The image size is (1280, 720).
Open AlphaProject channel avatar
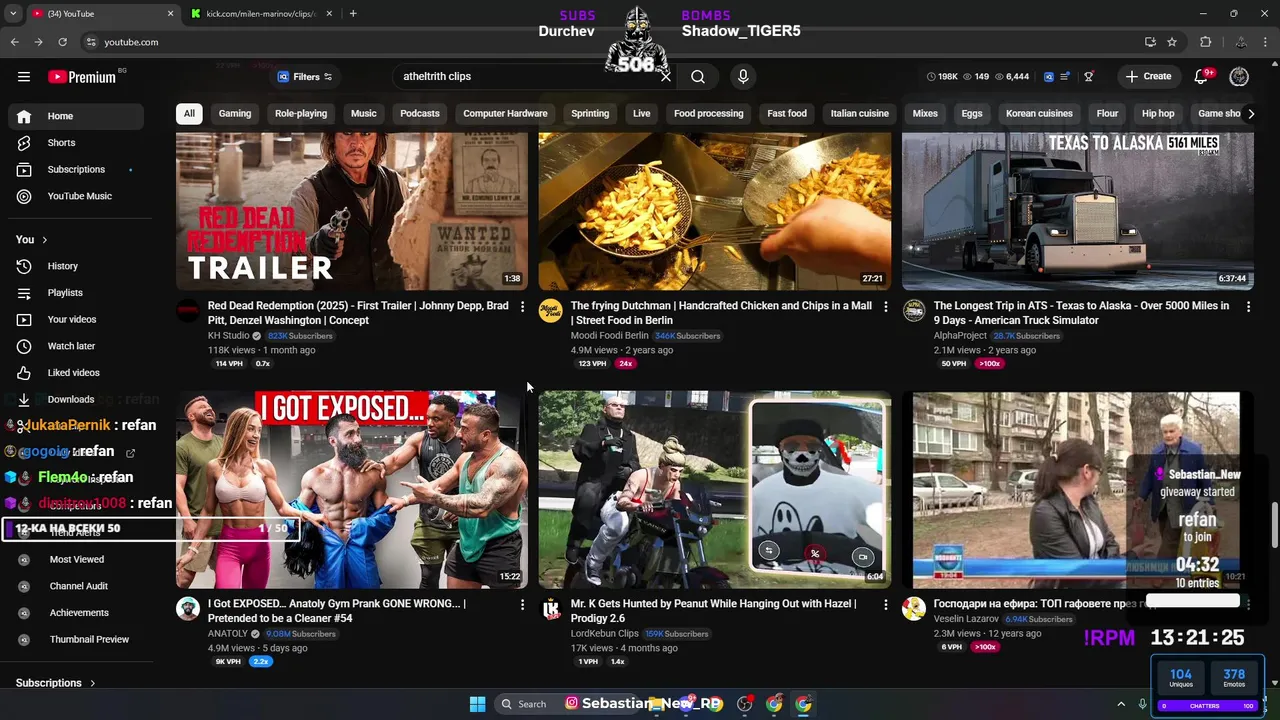(x=914, y=311)
